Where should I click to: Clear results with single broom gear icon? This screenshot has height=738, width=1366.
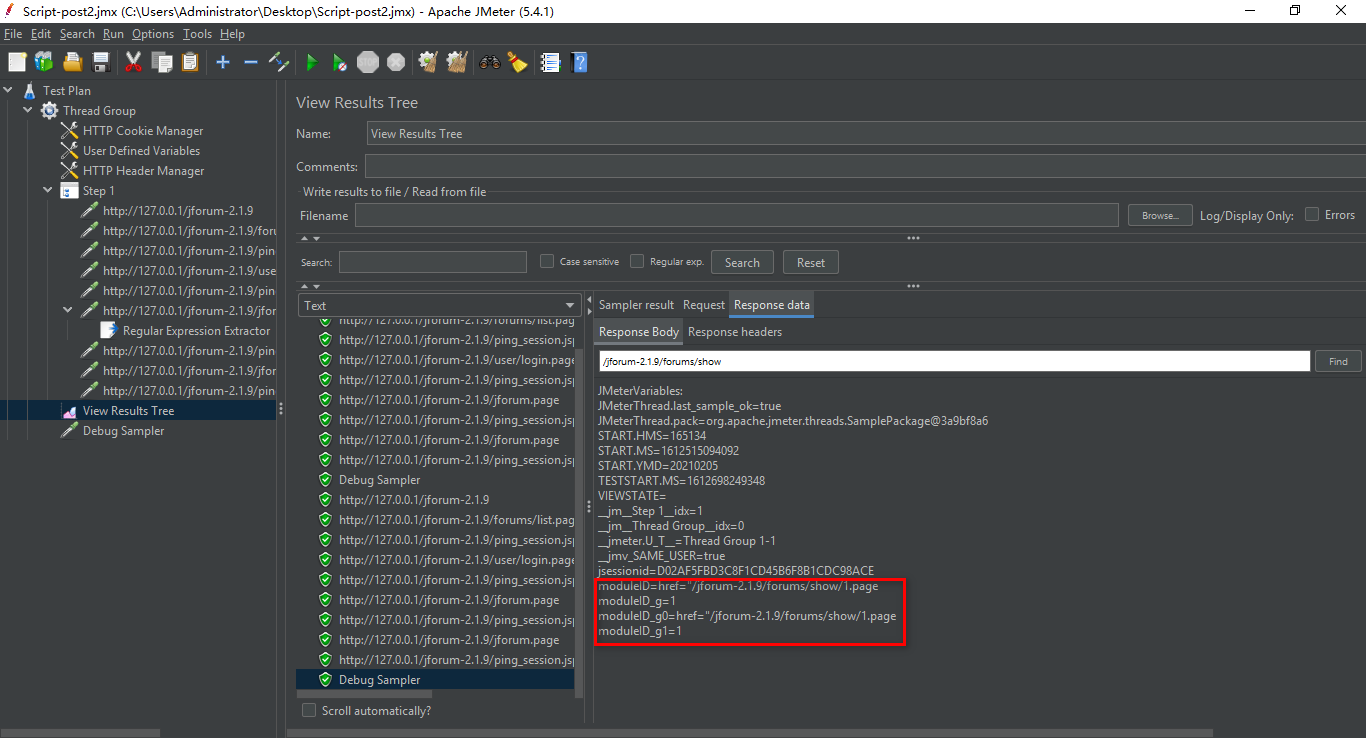click(x=428, y=62)
